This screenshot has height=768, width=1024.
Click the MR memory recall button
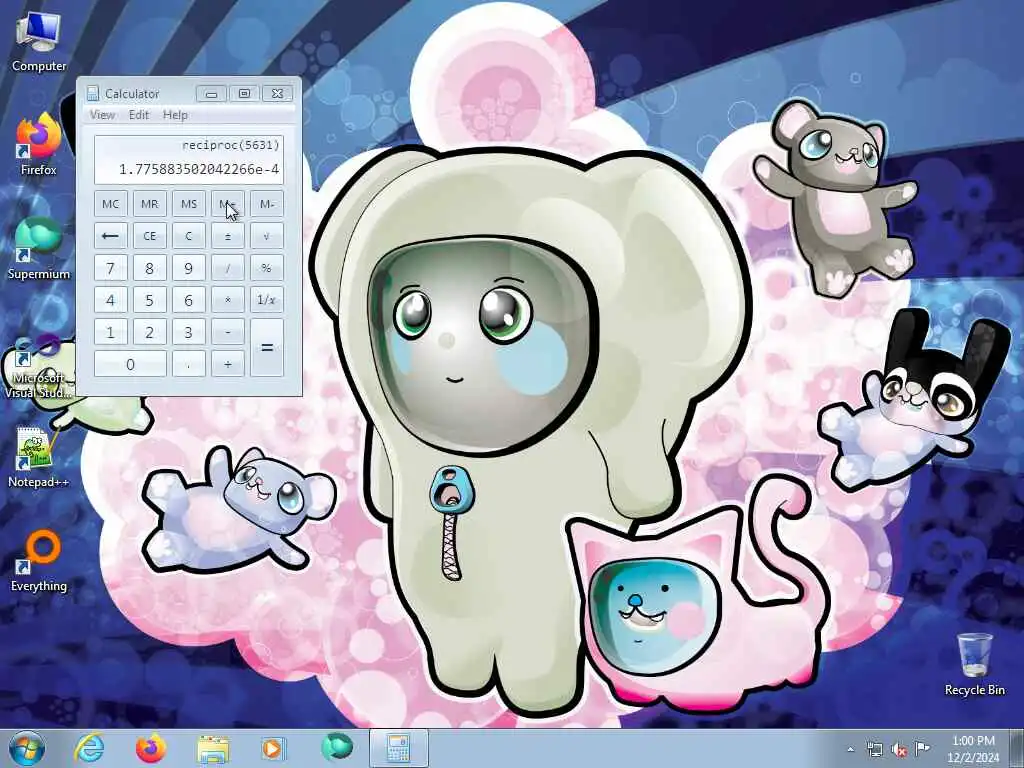pos(150,204)
